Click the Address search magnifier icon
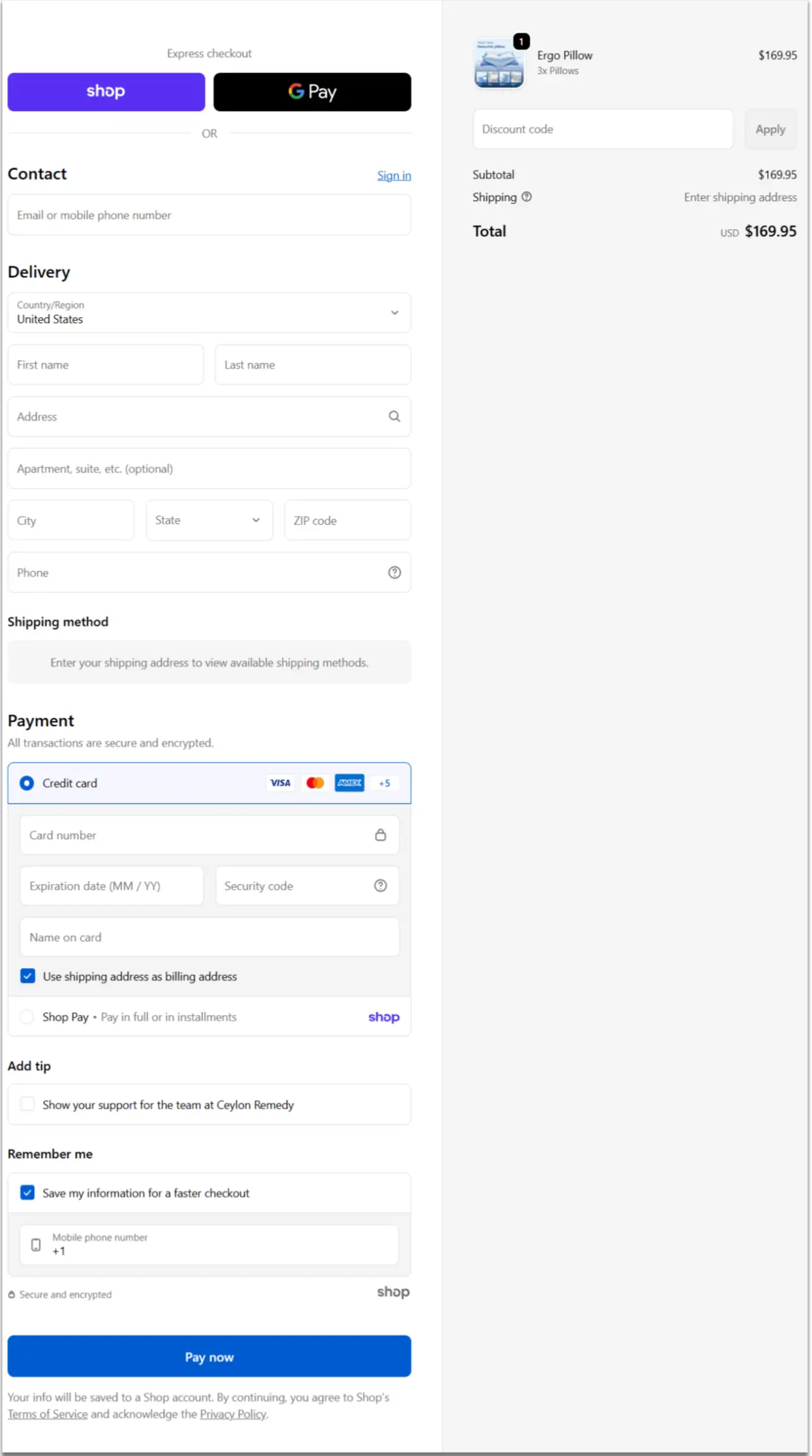 395,416
